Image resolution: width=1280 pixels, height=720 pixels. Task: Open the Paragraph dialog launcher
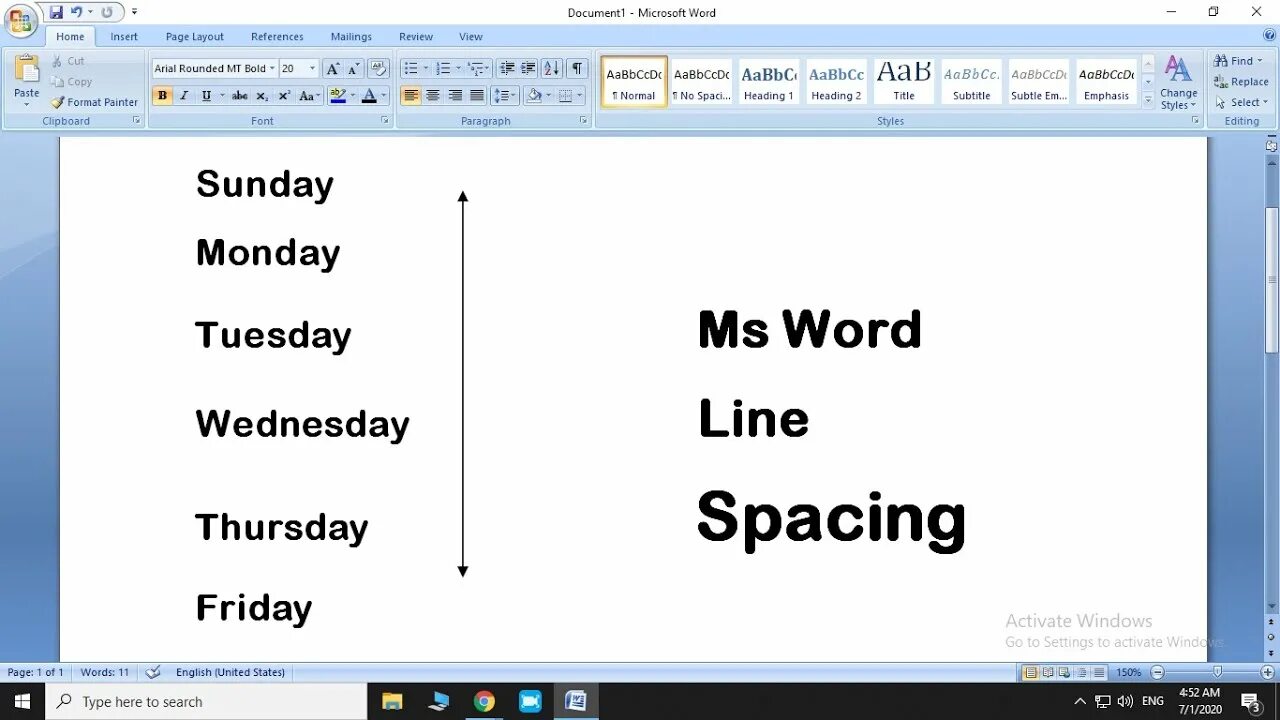click(584, 120)
